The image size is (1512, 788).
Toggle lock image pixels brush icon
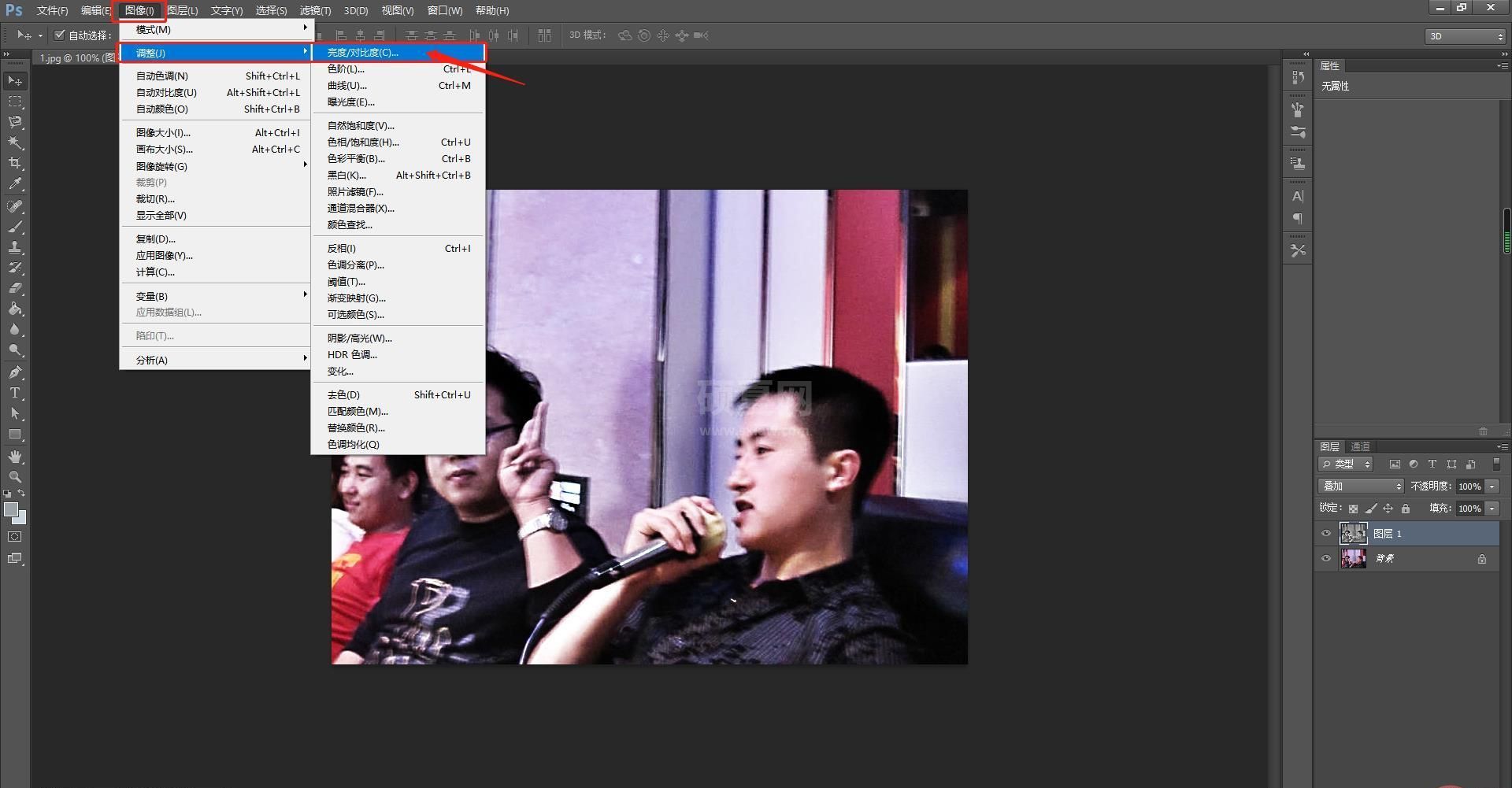[1371, 509]
